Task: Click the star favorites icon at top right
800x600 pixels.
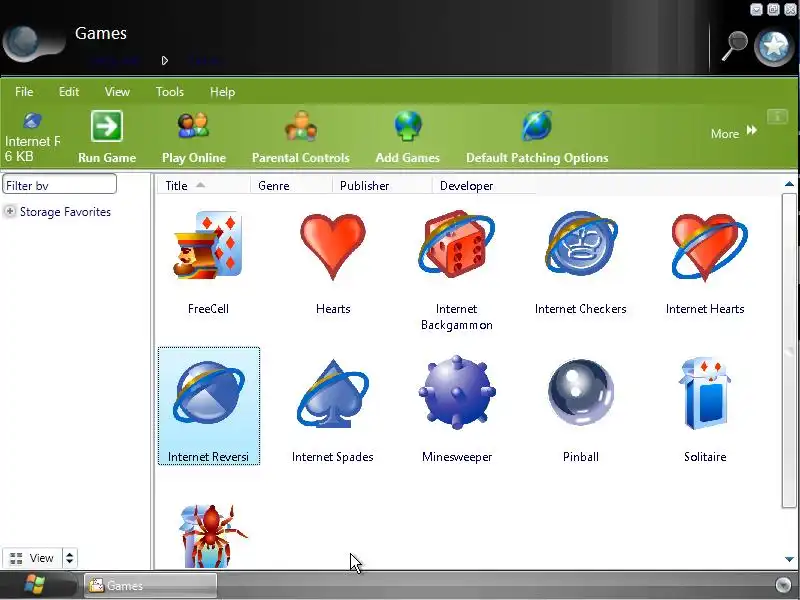Action: pos(773,47)
